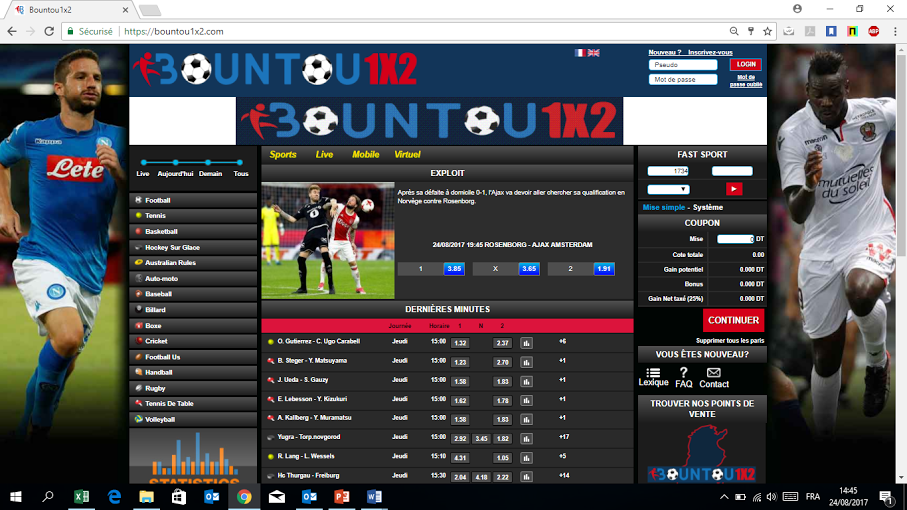Select the Demain time filter dot

(x=209, y=162)
